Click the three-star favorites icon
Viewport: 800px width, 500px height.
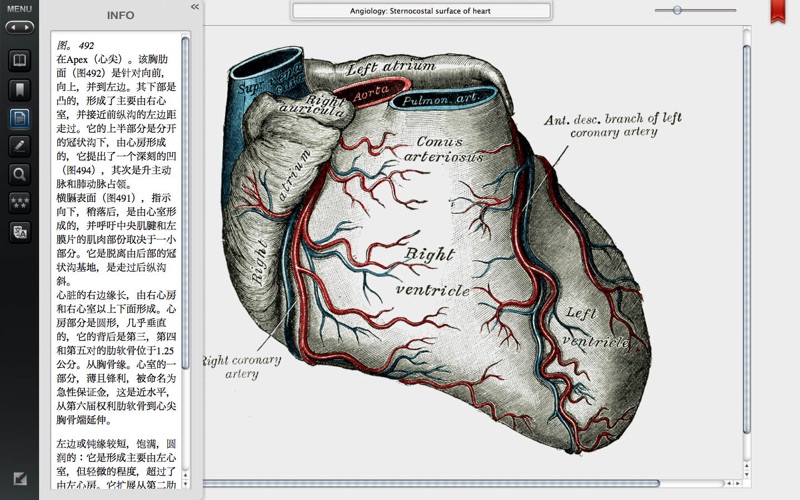tap(19, 202)
